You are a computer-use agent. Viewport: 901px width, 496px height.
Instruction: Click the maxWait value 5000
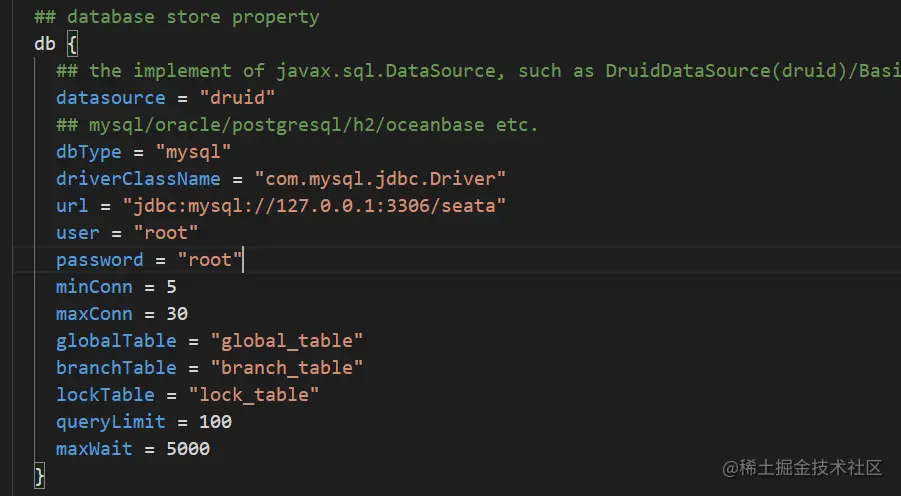[x=188, y=449]
